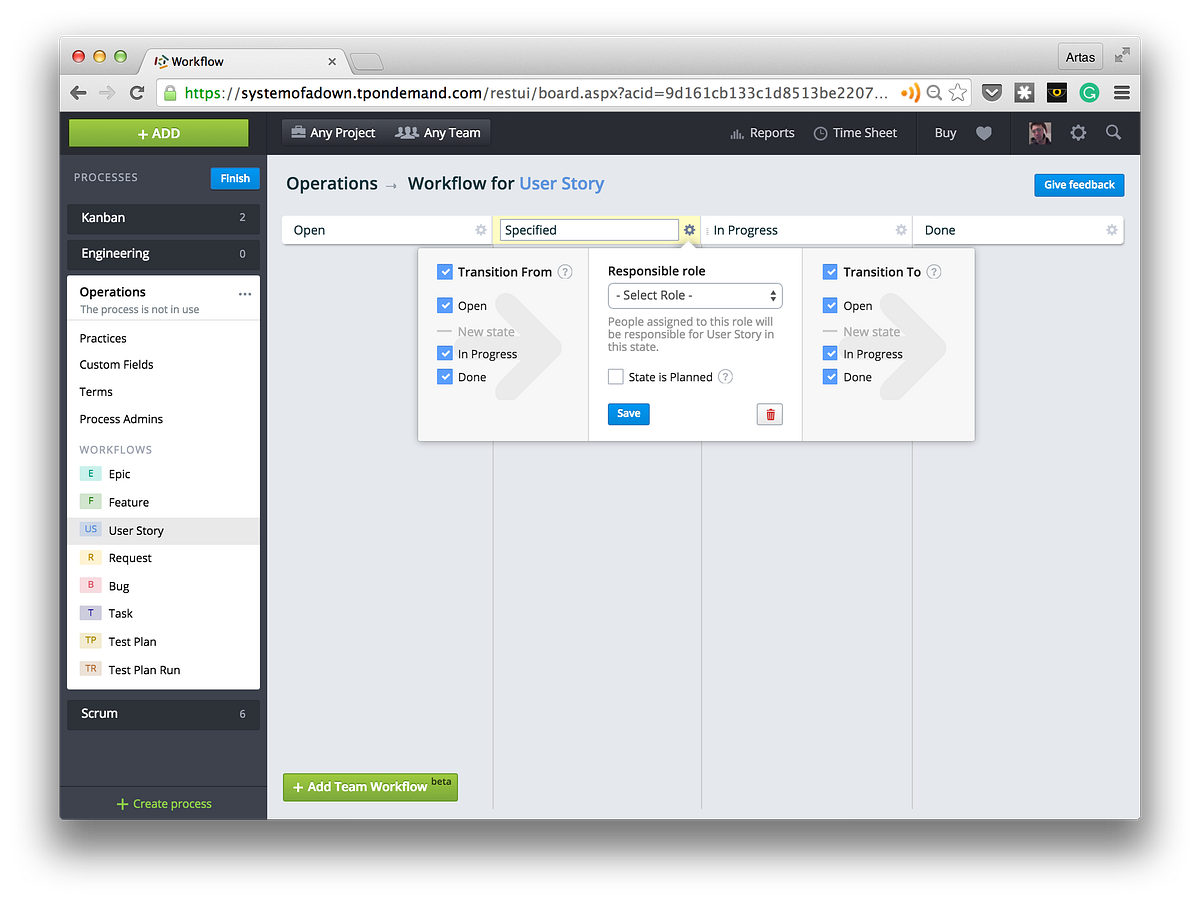Screen dimensions: 1200x902
Task: Click the Buy link
Action: click(x=945, y=133)
